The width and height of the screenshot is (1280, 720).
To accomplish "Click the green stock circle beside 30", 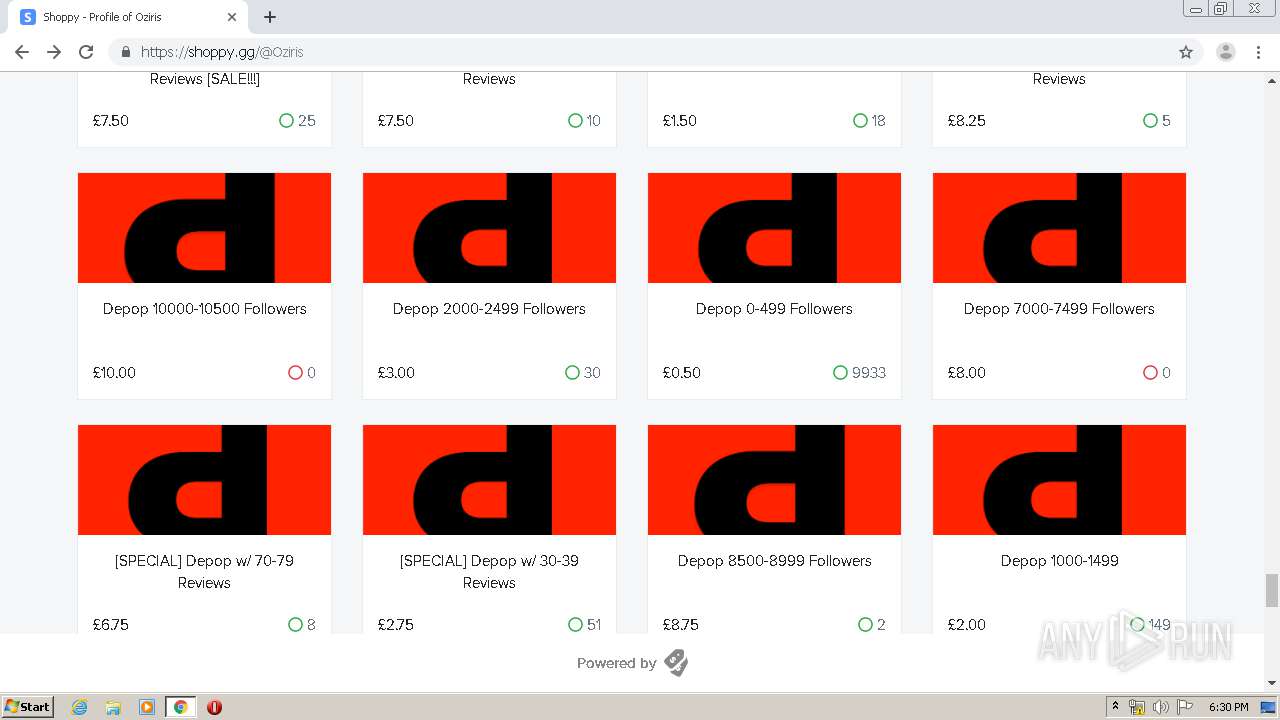I will 572,373.
